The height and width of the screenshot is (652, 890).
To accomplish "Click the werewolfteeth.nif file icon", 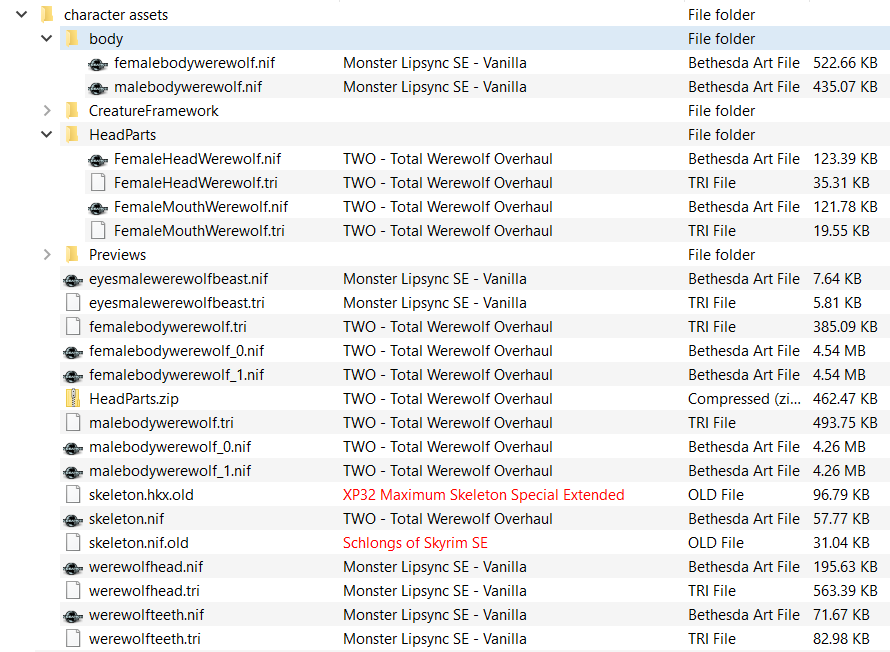I will click(x=73, y=616).
